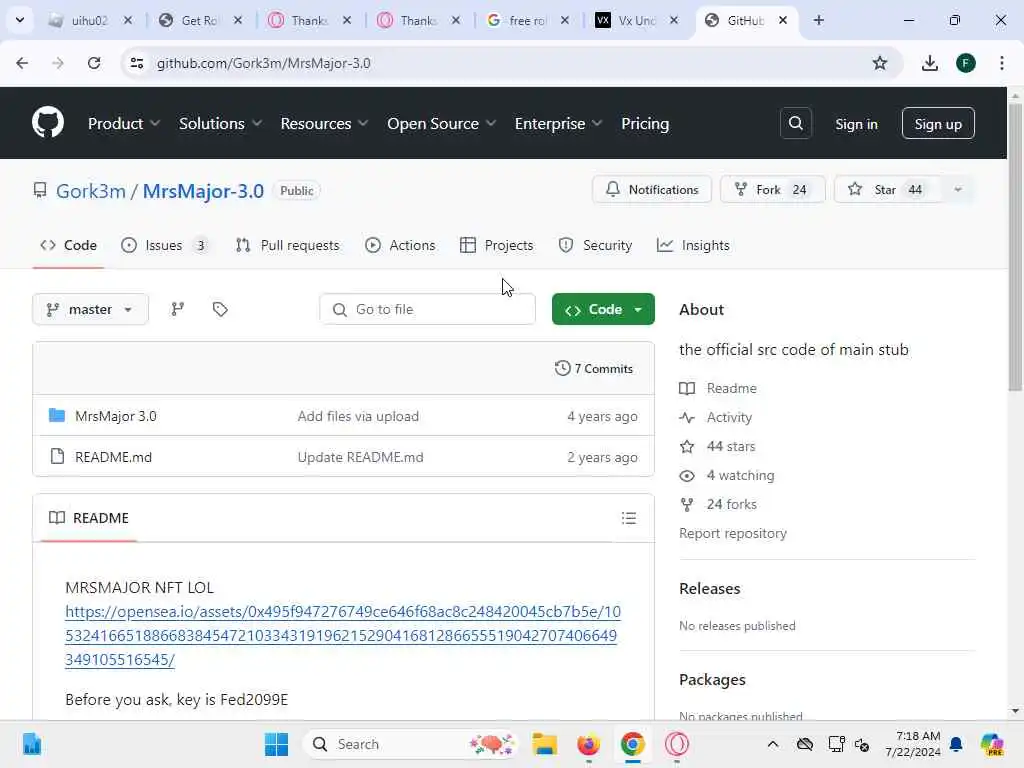Expand the Open Source menu
The image size is (1024, 768).
click(x=441, y=123)
